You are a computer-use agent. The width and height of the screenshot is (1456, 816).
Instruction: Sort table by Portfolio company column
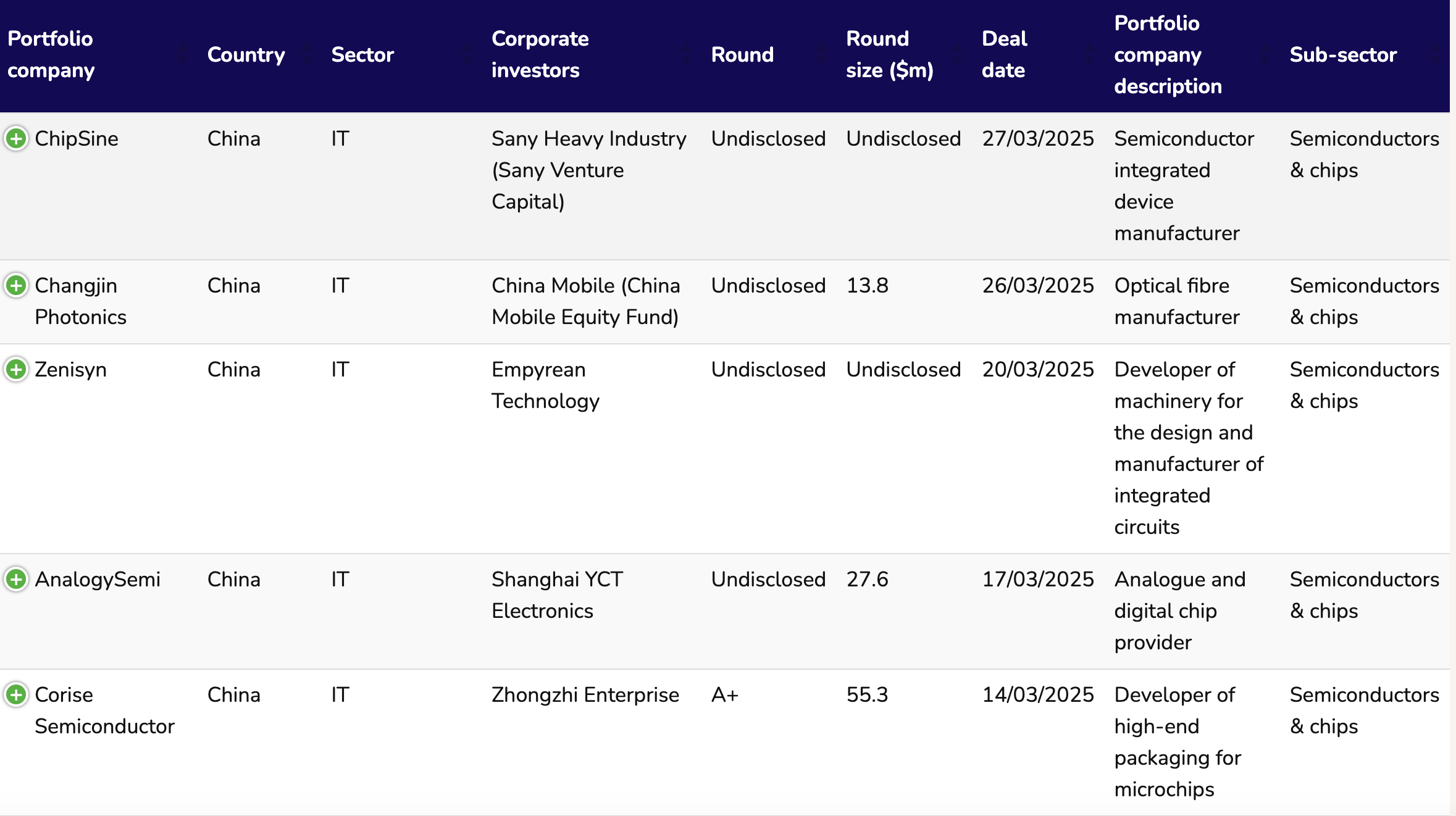tap(182, 54)
